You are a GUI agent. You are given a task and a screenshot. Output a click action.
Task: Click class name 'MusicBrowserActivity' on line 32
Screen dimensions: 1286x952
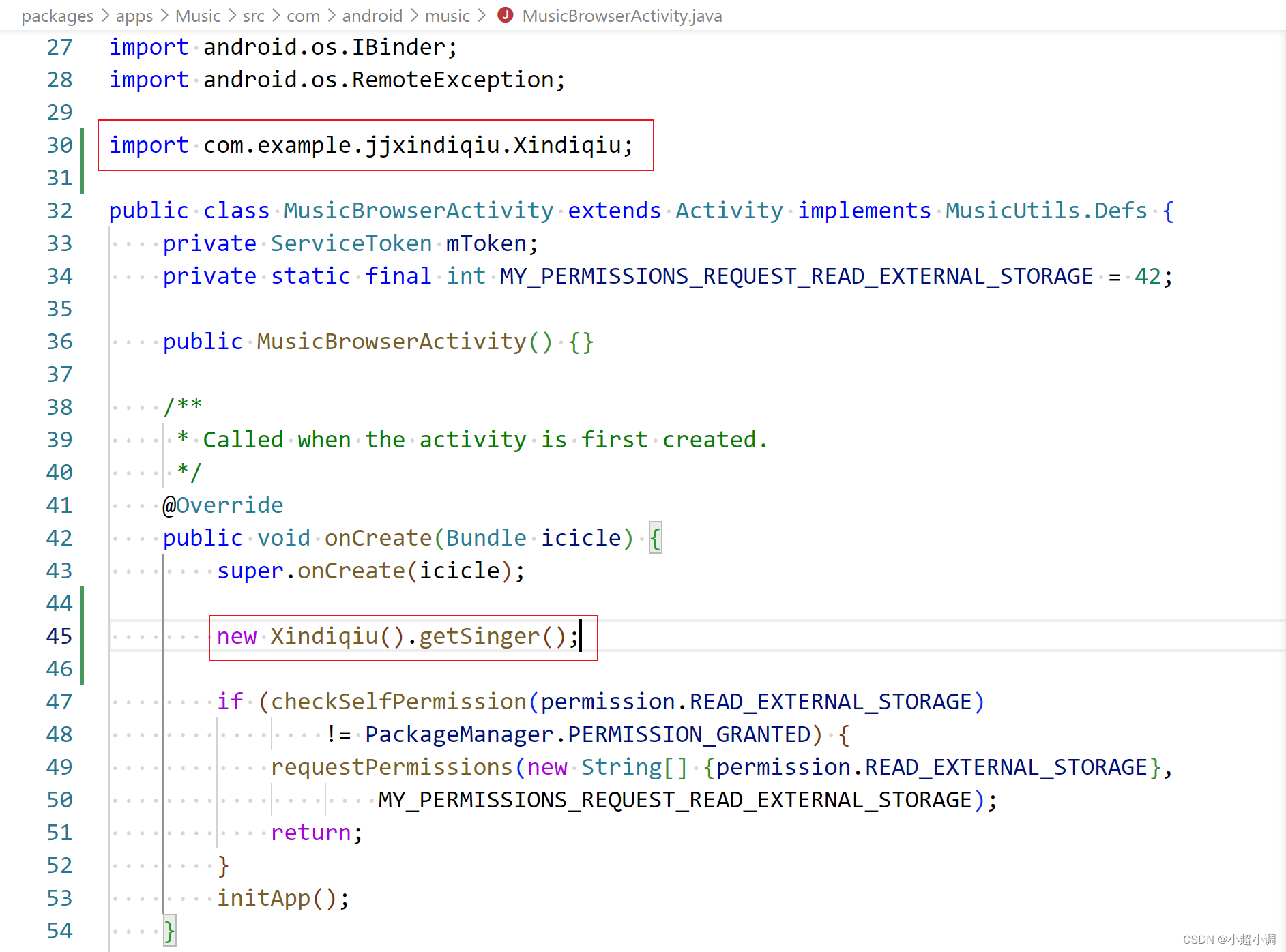pyautogui.click(x=418, y=211)
